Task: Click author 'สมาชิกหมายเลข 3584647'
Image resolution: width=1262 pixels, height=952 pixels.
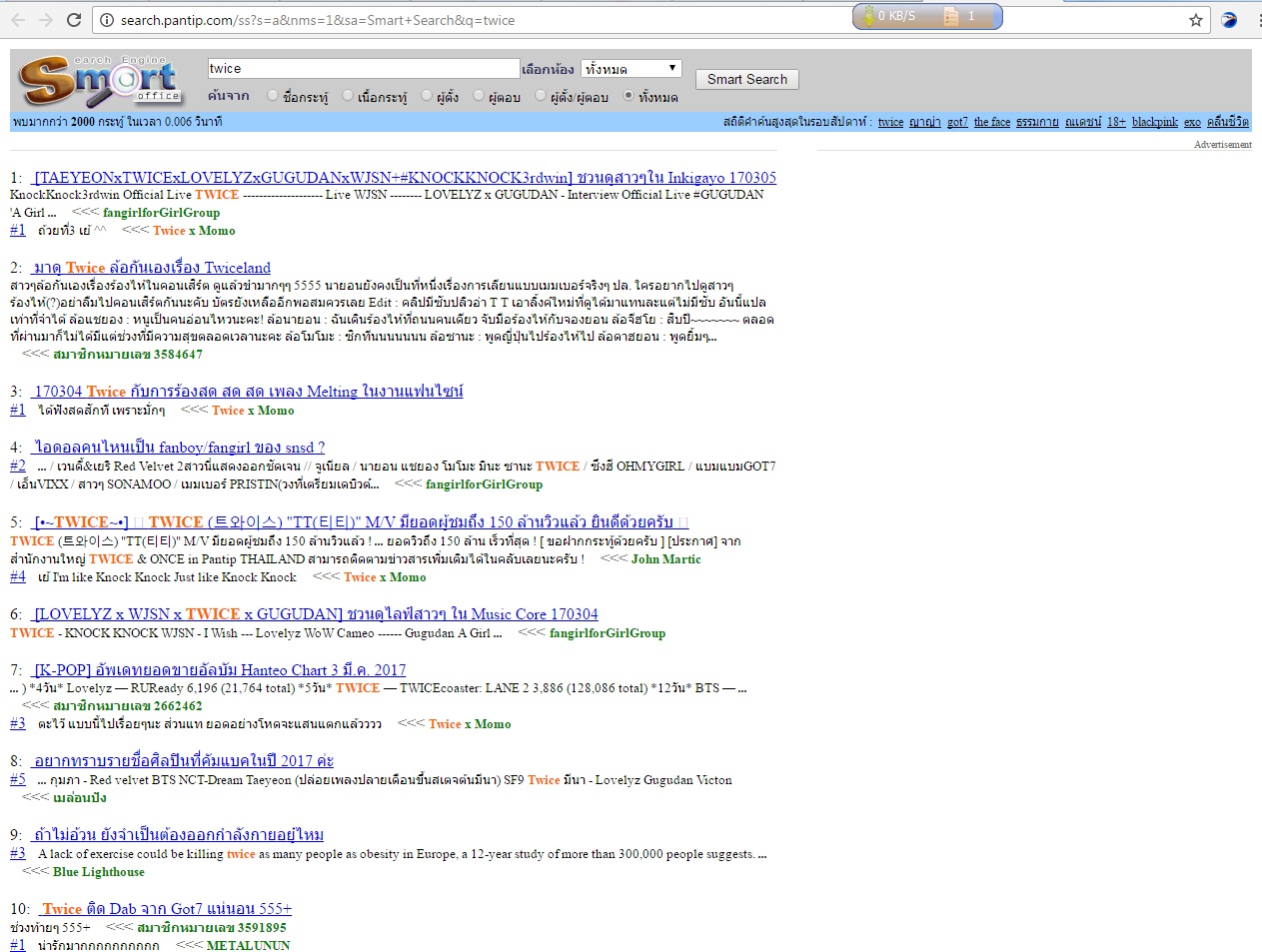Action: [x=128, y=355]
